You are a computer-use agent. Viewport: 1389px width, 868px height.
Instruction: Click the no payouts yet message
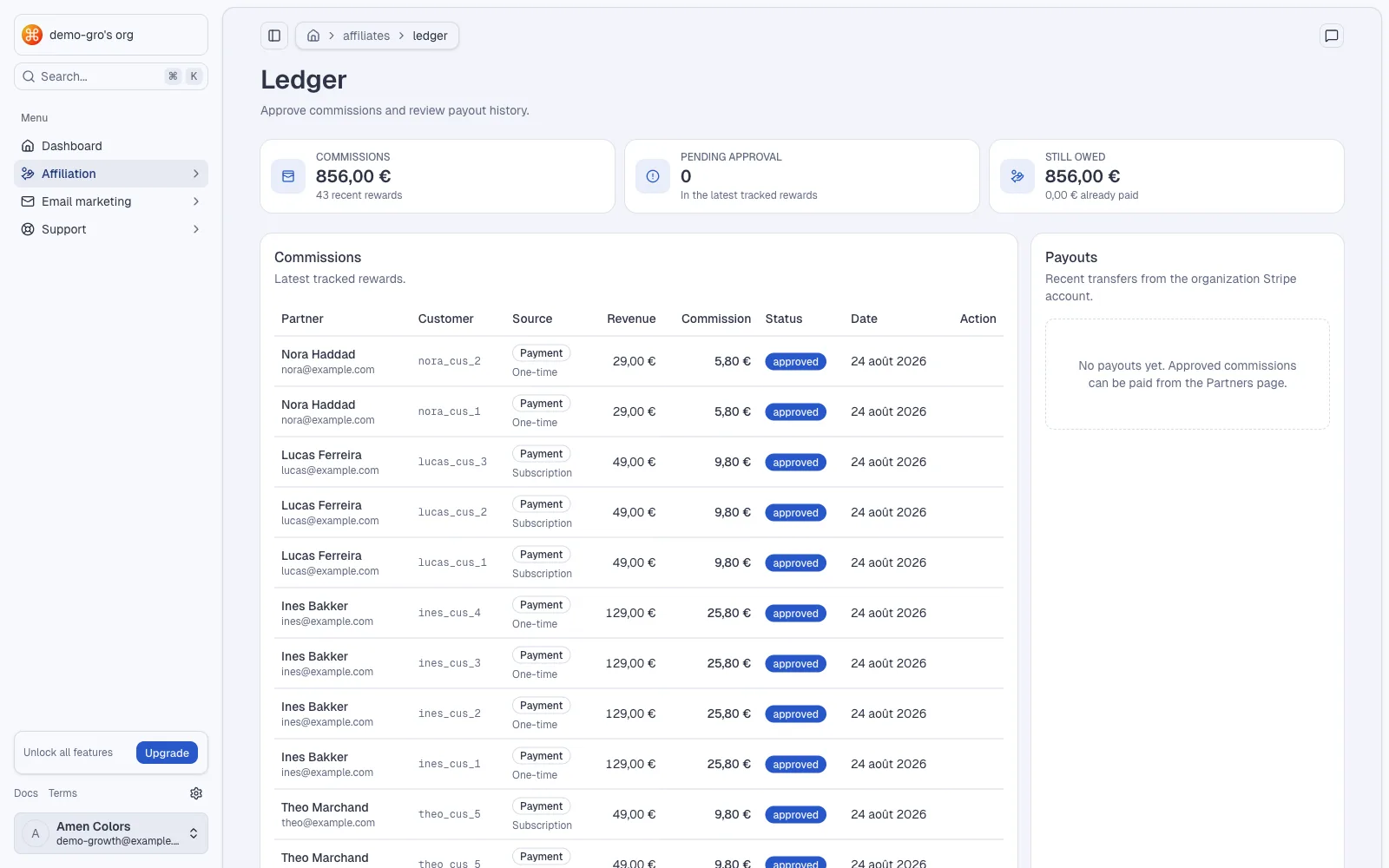click(x=1188, y=374)
